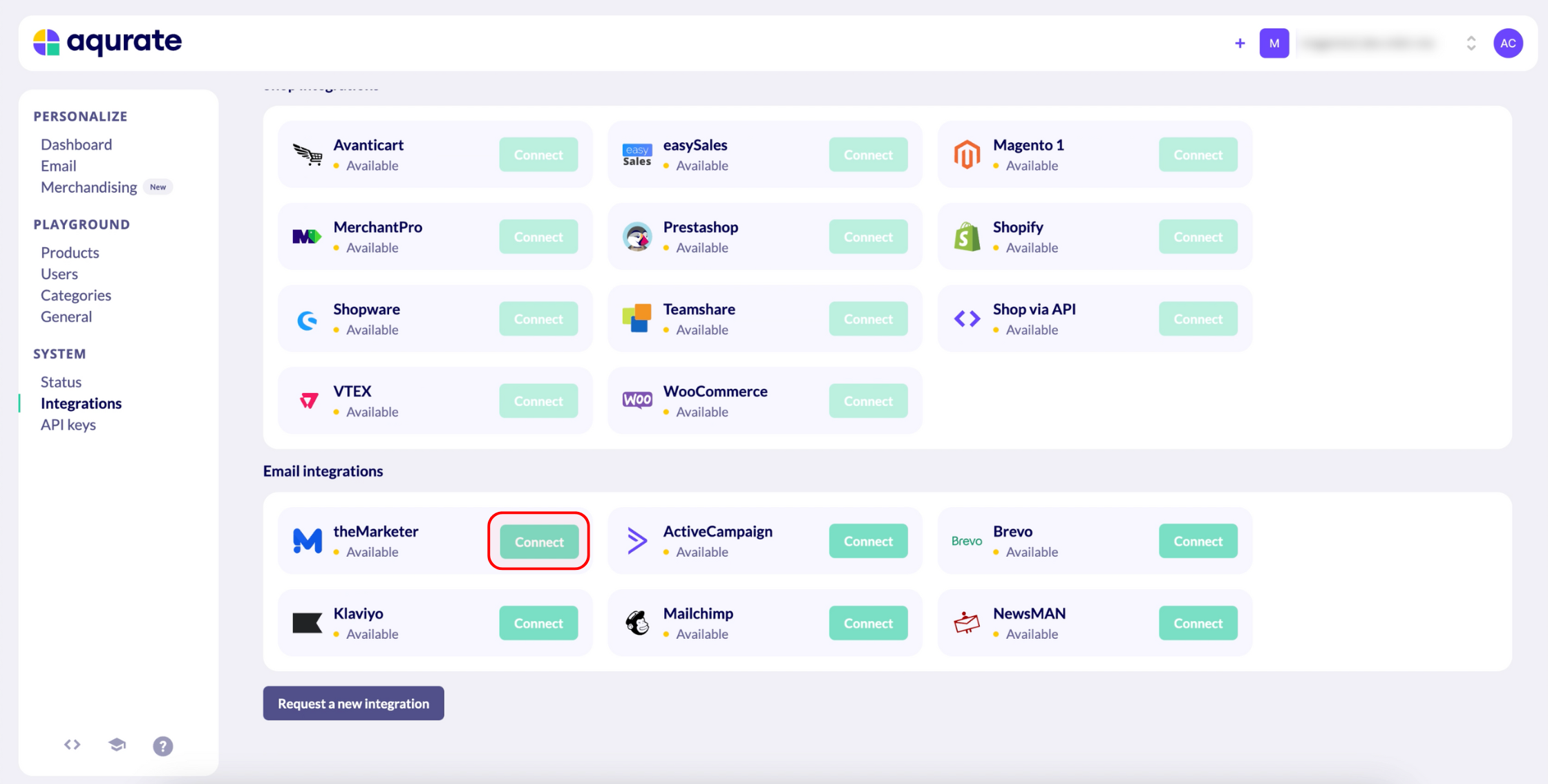Click the Teamshare logo icon

click(637, 318)
